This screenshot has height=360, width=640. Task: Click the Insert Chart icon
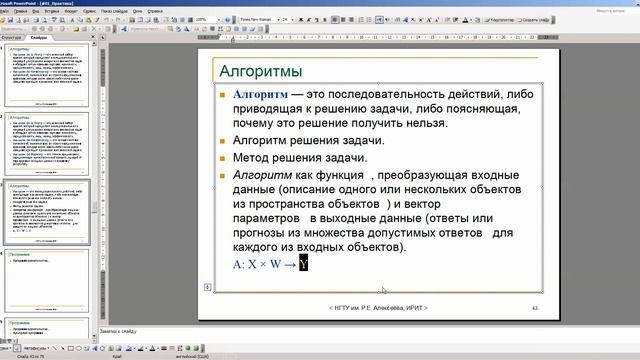click(132, 20)
